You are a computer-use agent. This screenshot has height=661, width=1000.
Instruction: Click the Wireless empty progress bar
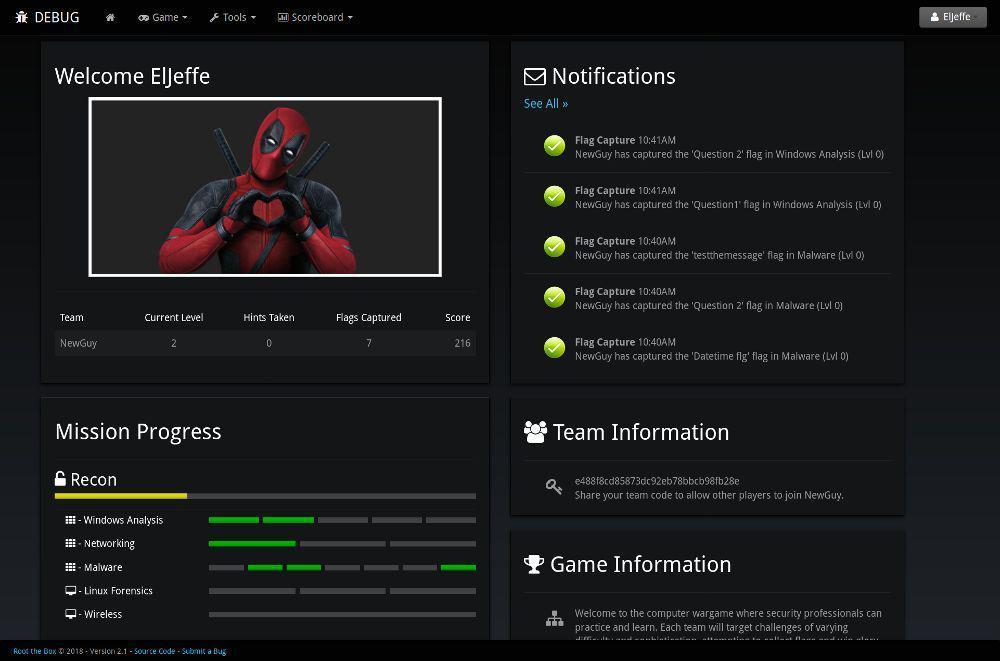[x=342, y=614]
